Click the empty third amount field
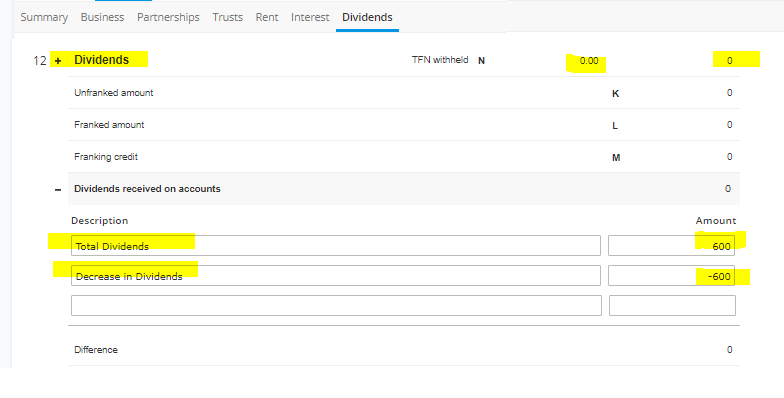The height and width of the screenshot is (398, 784). point(672,306)
